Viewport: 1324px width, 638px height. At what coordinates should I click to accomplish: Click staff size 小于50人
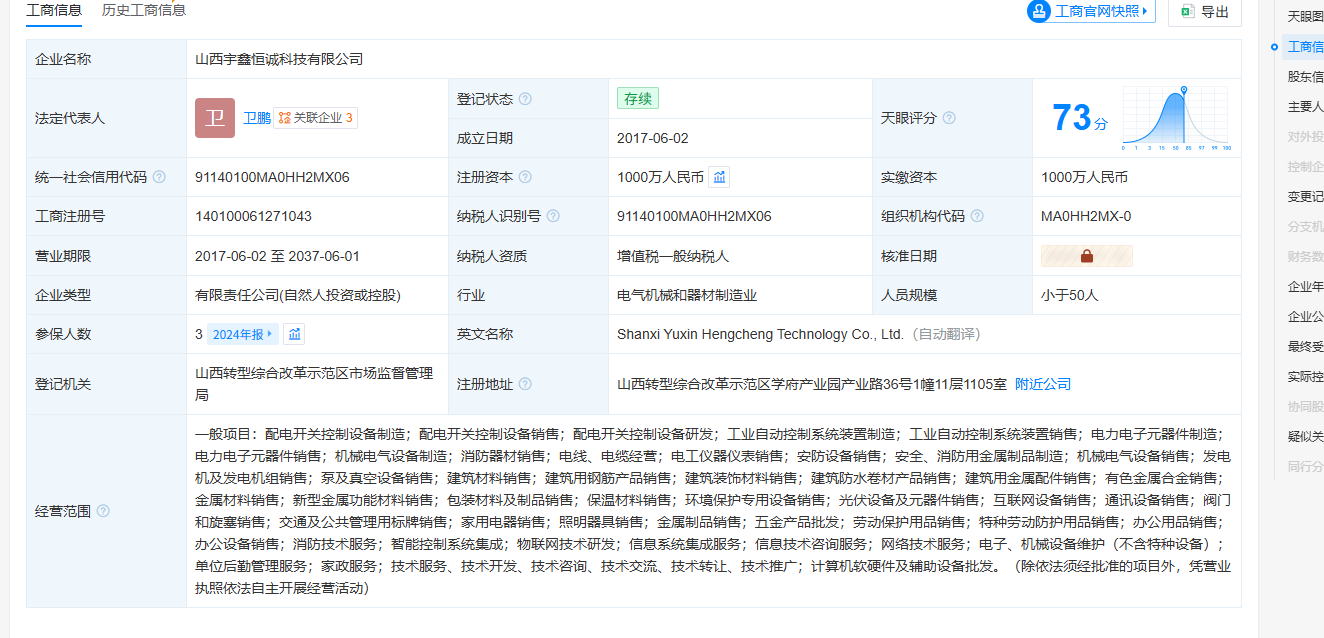coord(1069,295)
